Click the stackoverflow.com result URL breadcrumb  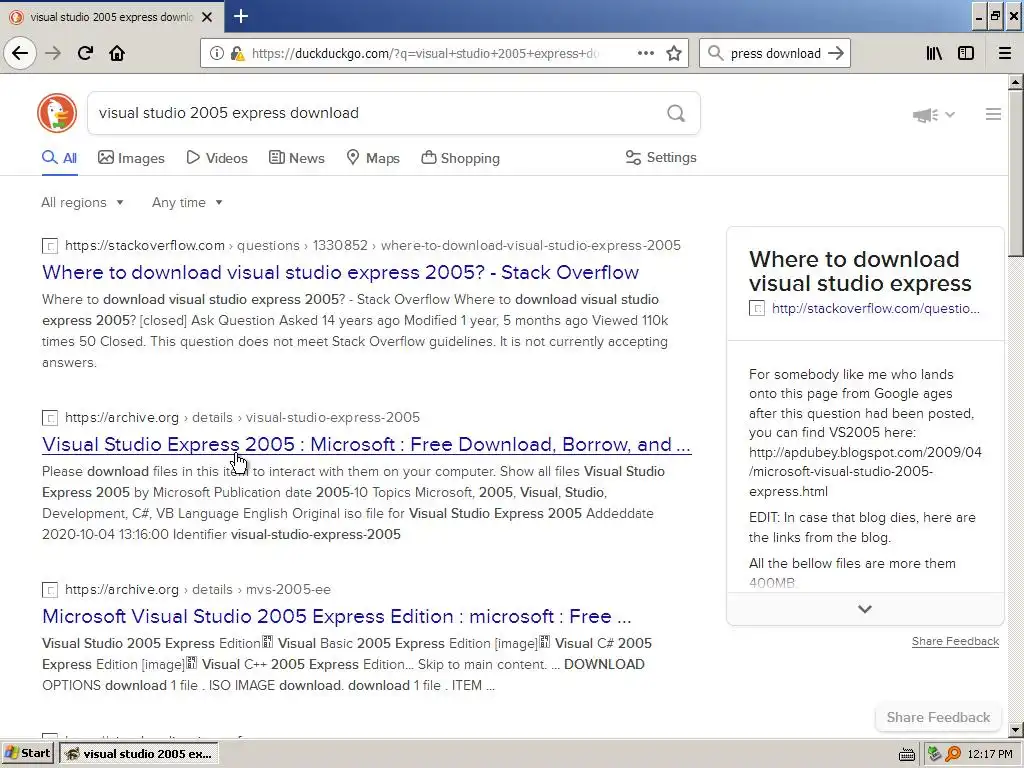pos(373,246)
